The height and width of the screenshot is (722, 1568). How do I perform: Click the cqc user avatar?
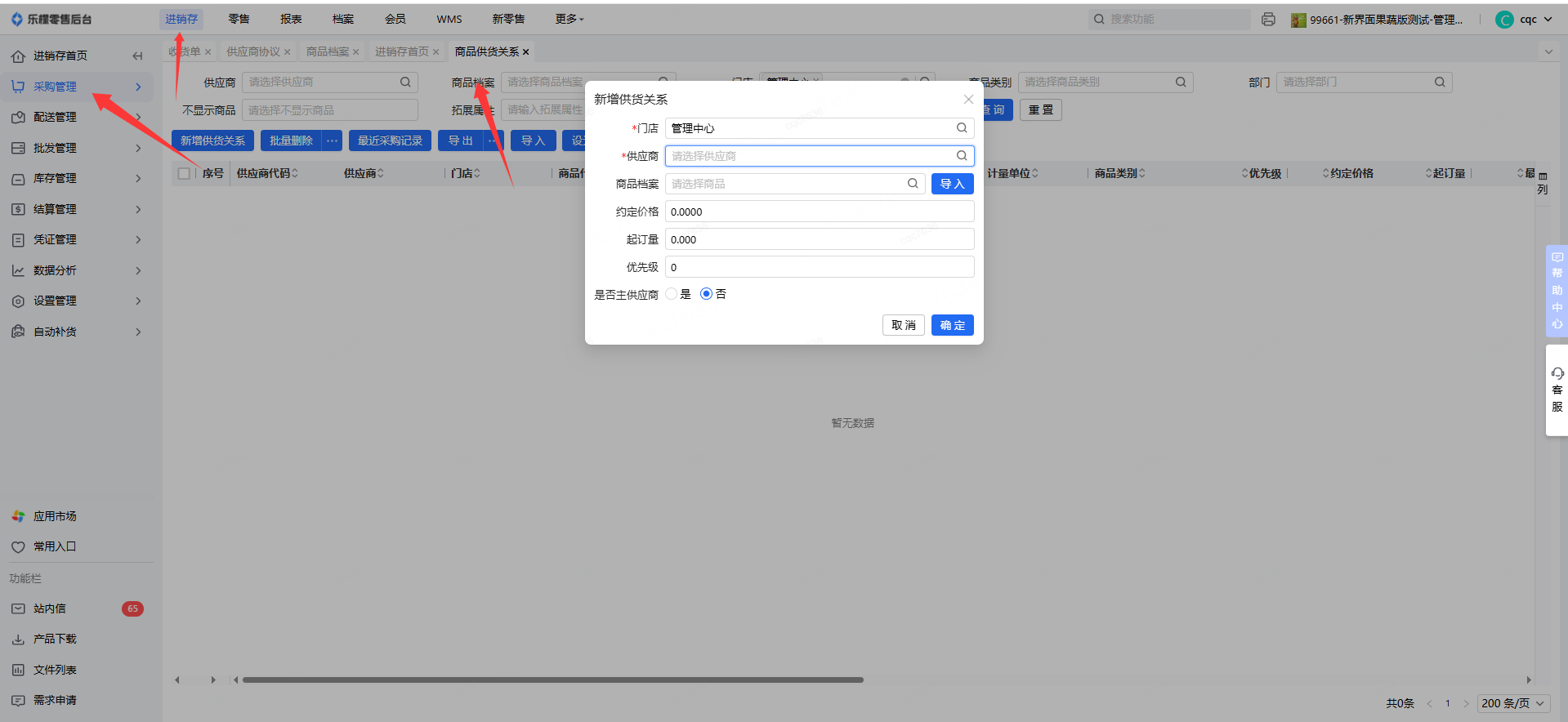[x=1504, y=20]
